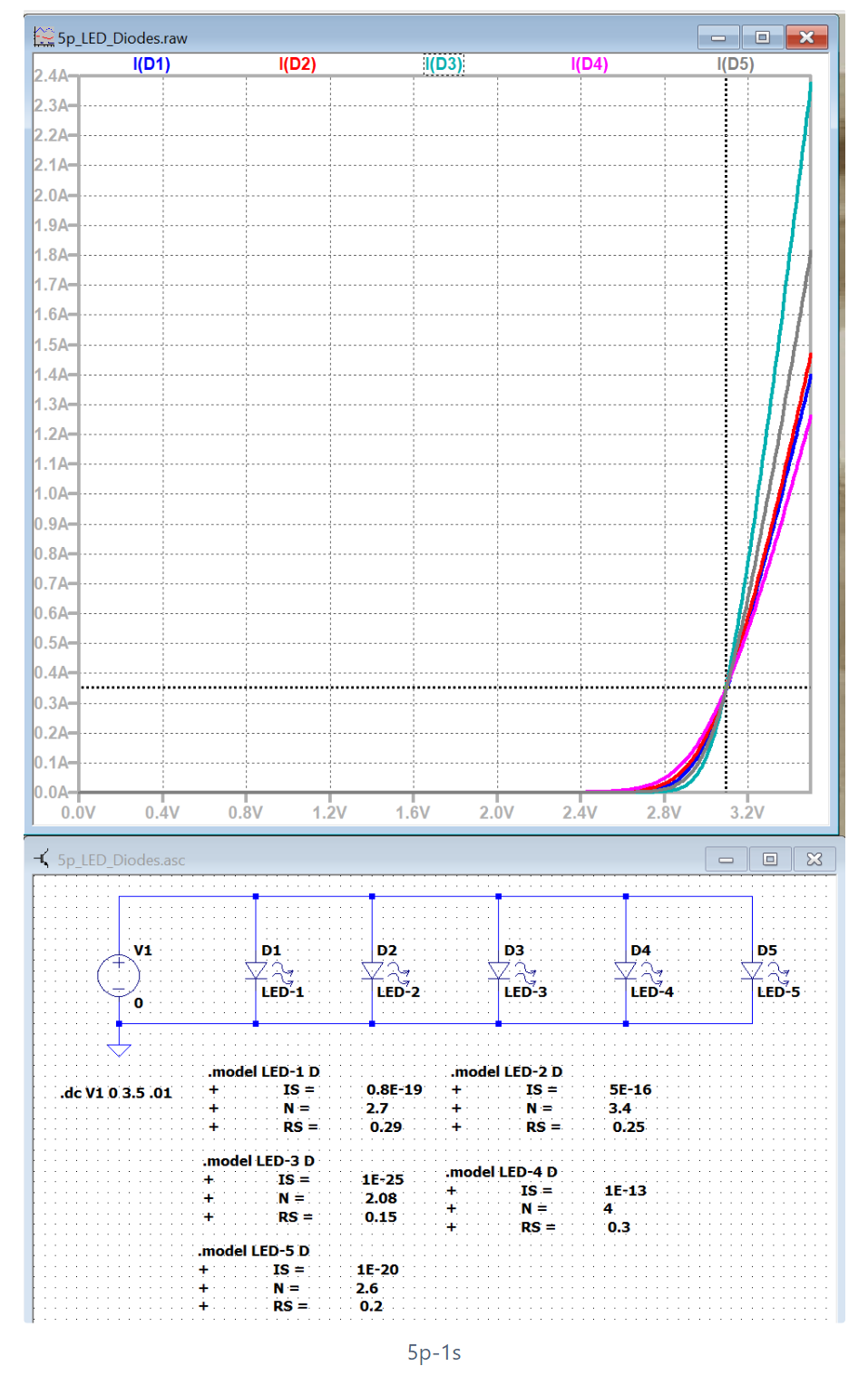
Task: Click the LED-5 value label
Action: pos(778,991)
